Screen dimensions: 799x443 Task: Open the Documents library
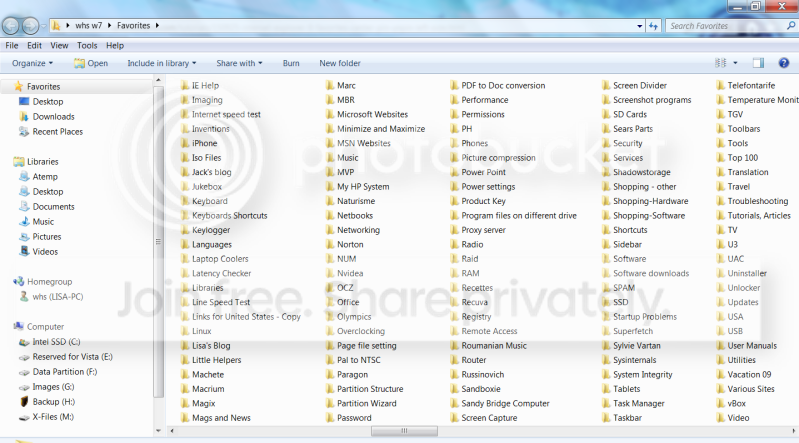pyautogui.click(x=47, y=206)
